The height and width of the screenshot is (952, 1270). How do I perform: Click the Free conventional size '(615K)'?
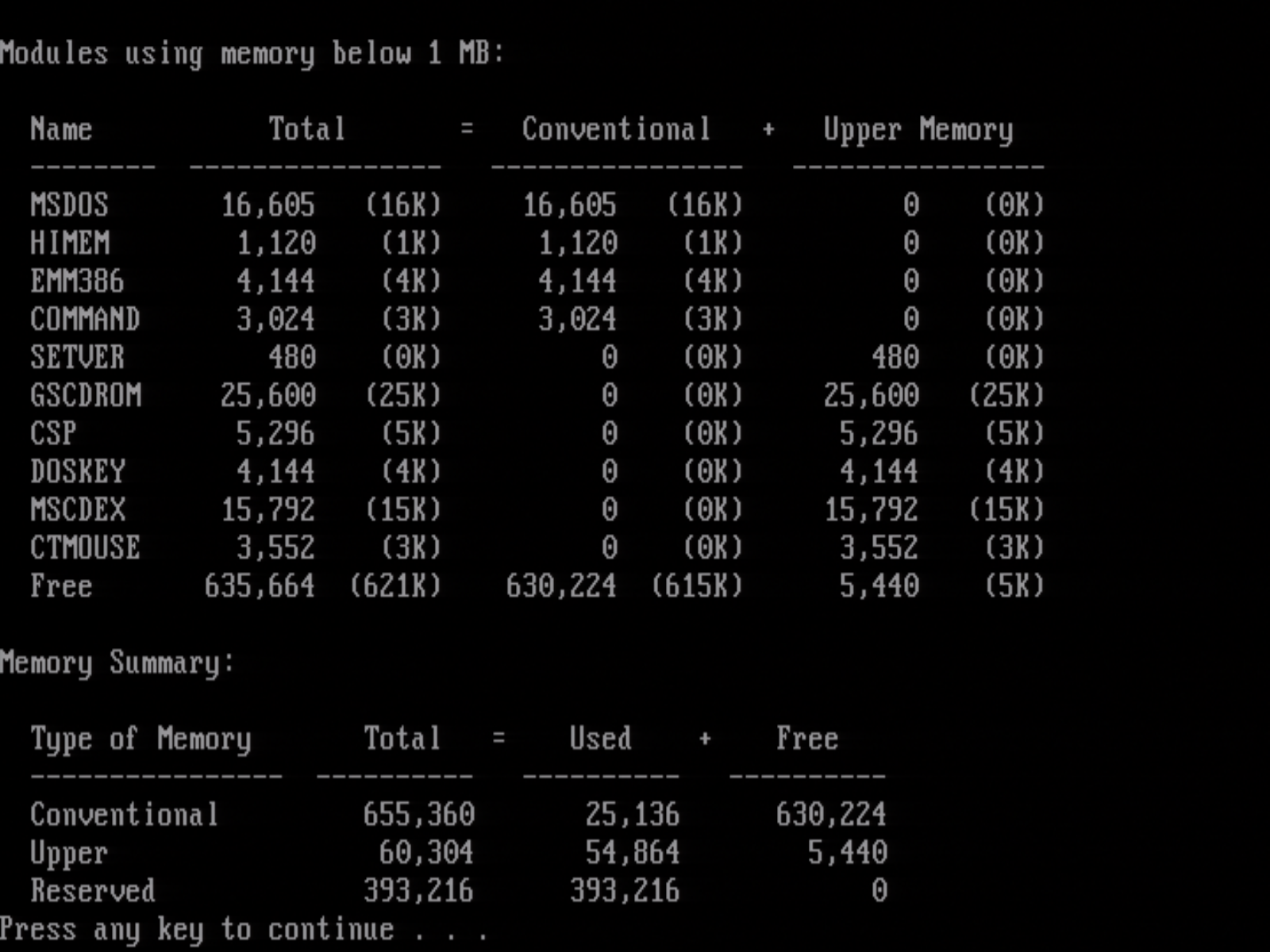pos(697,585)
